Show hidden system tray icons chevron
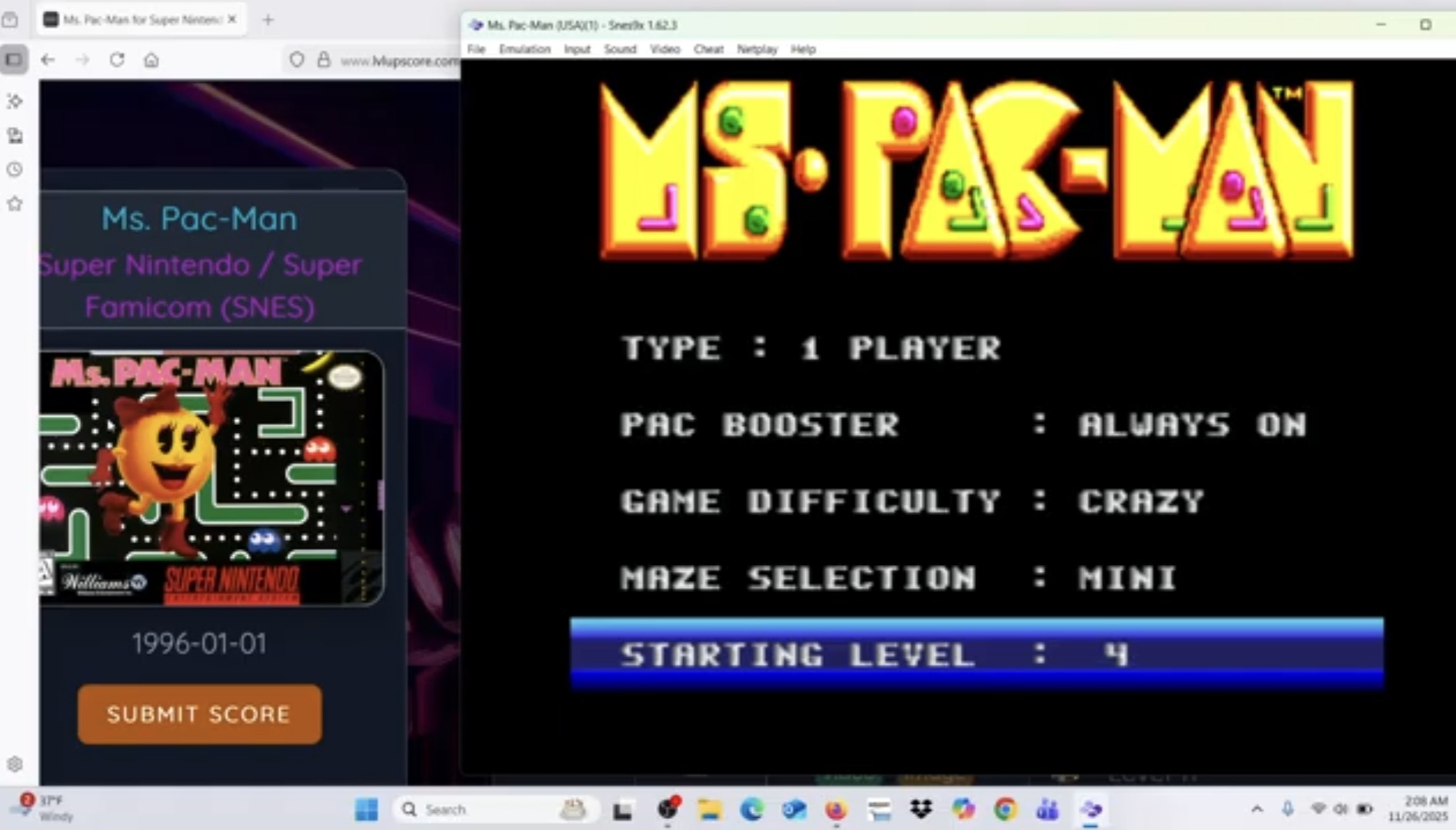Viewport: 1456px width, 830px height. (x=1257, y=809)
